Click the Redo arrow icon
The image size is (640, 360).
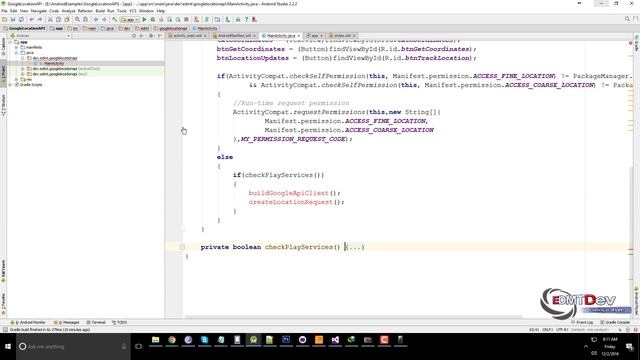click(40, 19)
